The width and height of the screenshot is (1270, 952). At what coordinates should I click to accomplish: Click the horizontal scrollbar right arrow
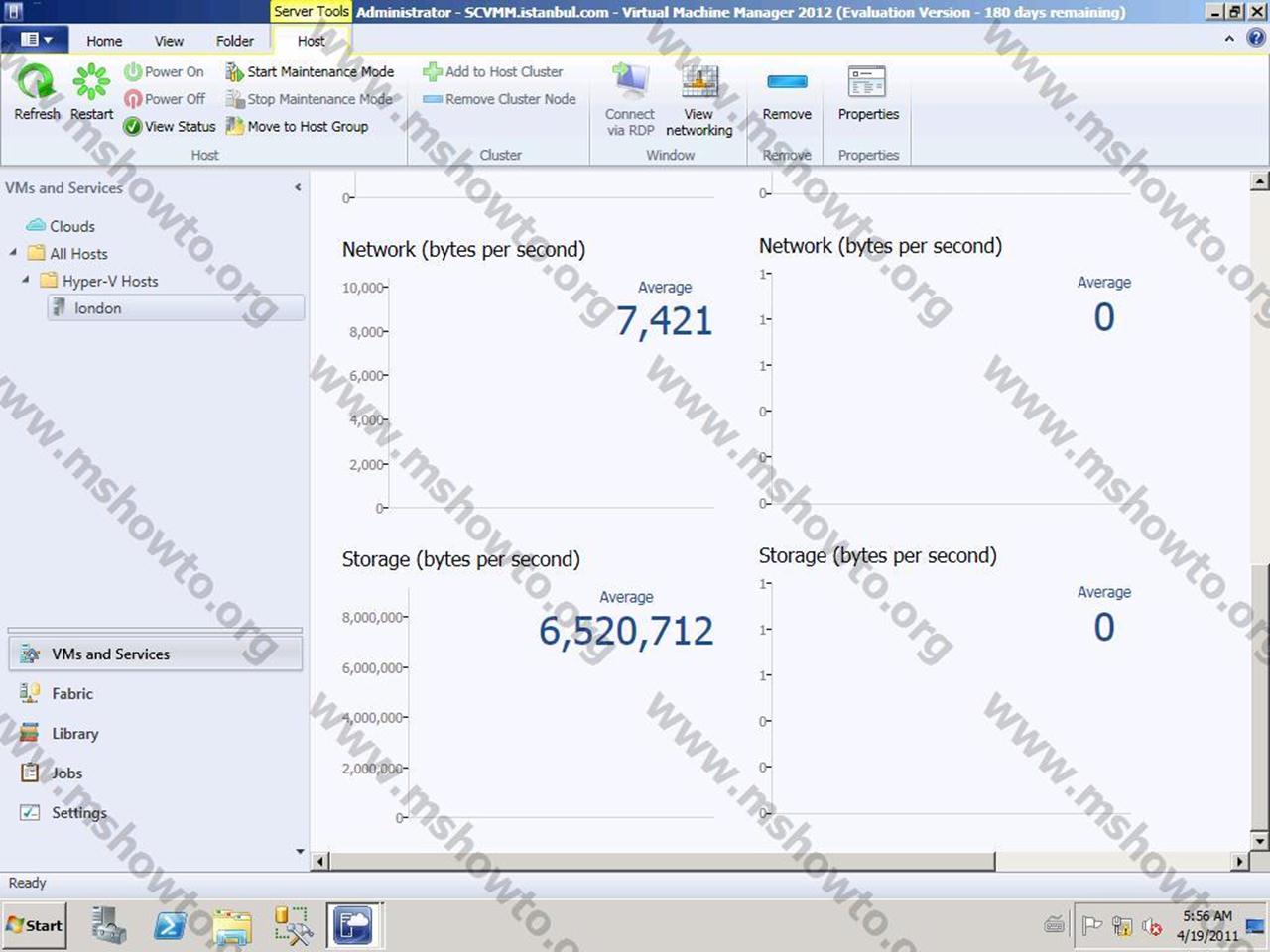1240,861
